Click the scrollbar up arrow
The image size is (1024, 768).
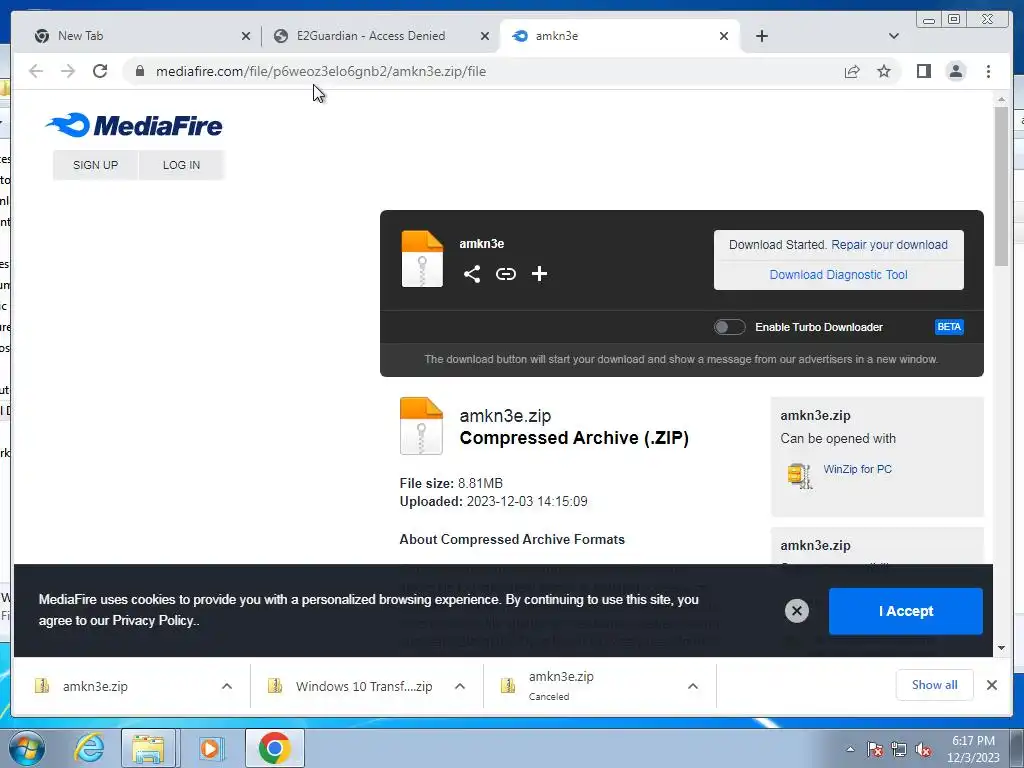[x=1001, y=99]
